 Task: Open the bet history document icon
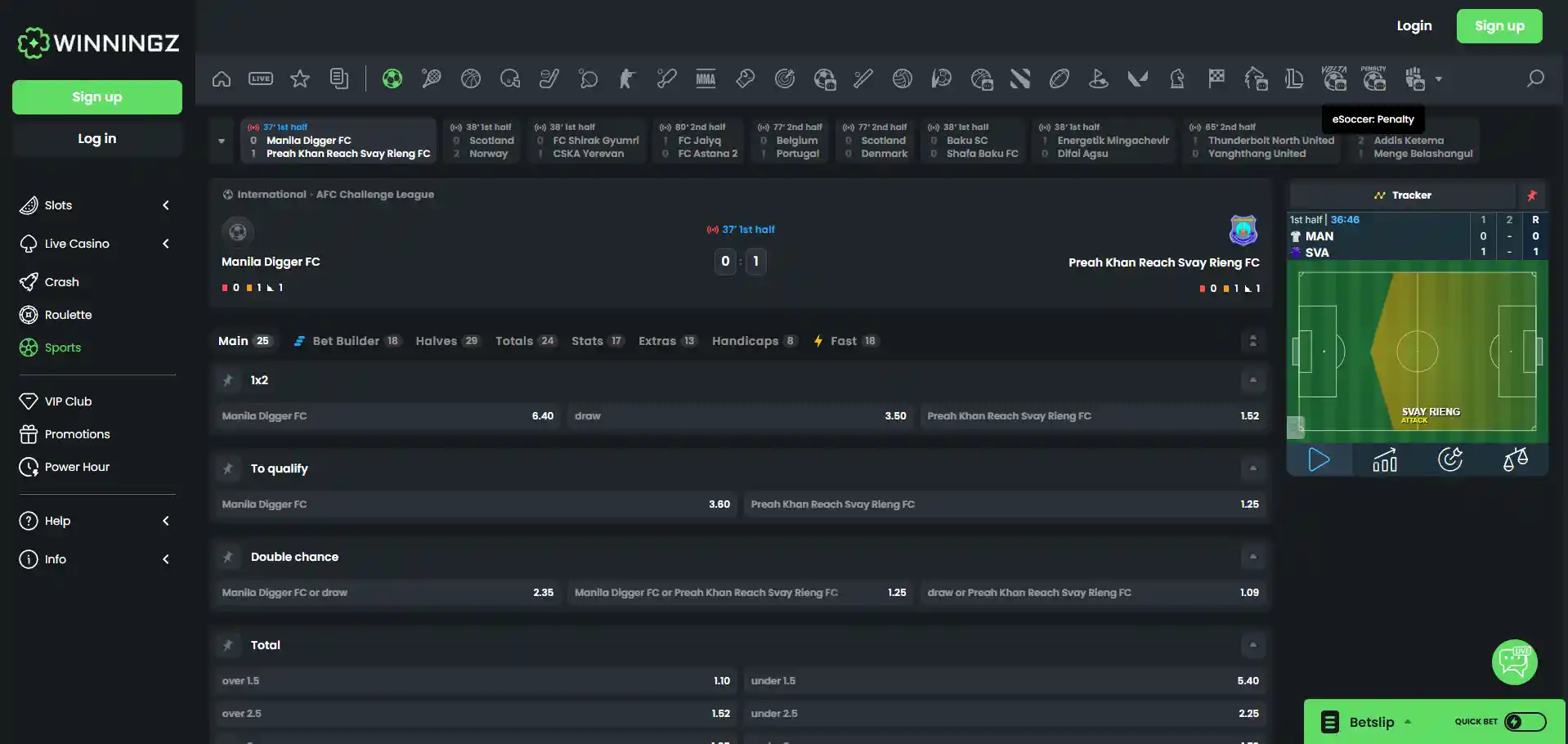339,78
